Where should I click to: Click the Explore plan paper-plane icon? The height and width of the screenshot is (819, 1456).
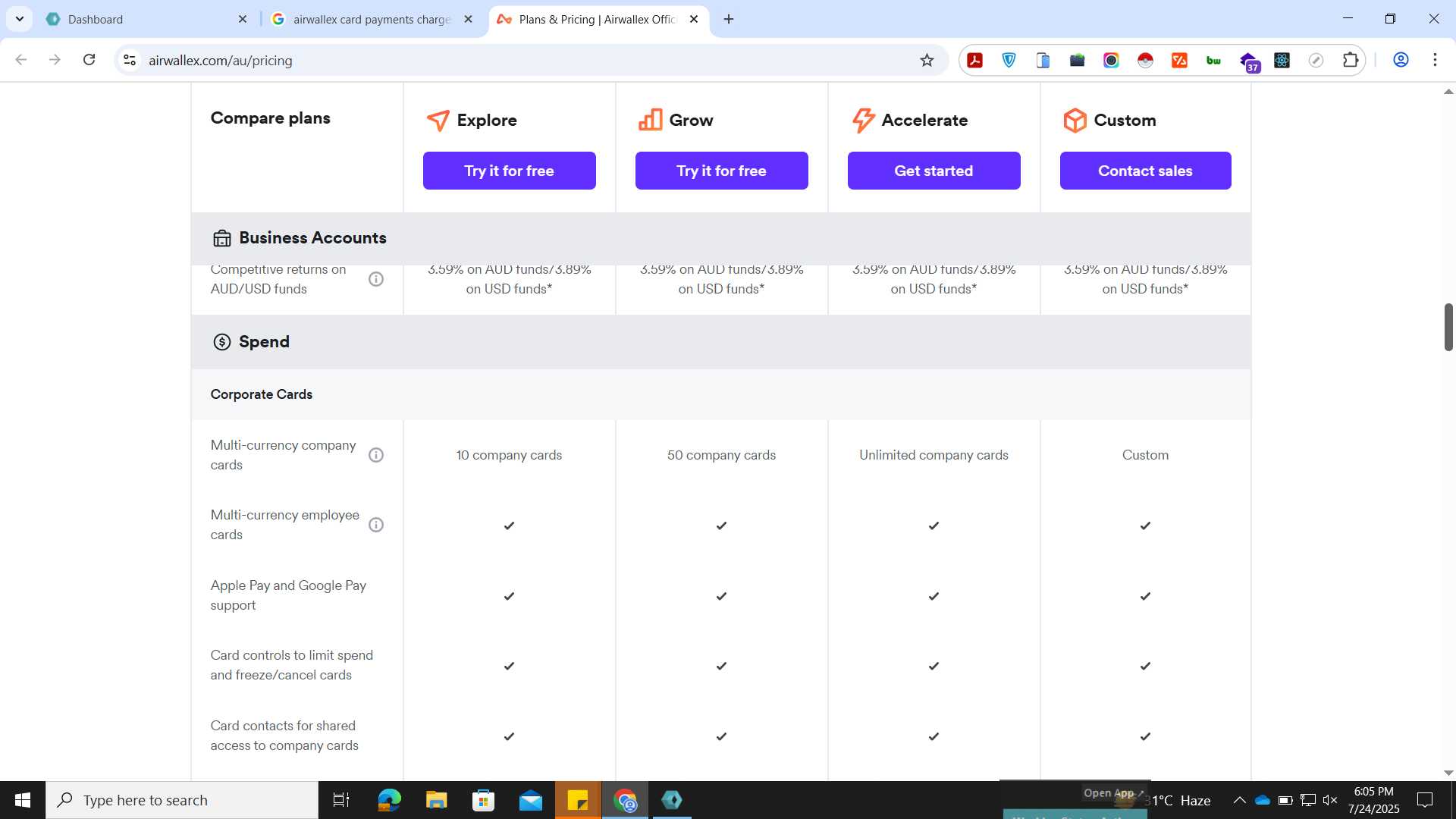pos(438,120)
